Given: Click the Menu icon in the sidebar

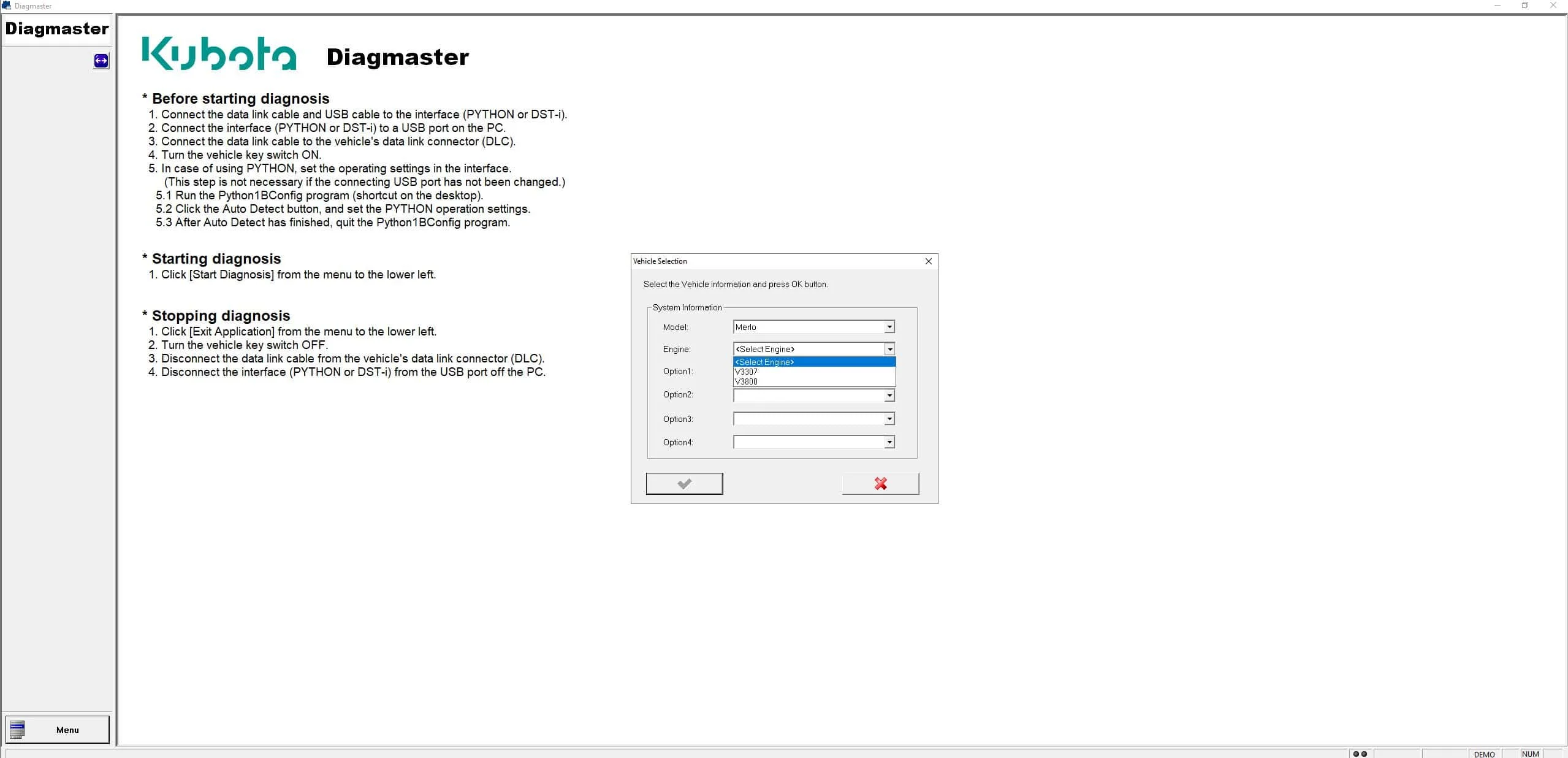Looking at the screenshot, I should 17,729.
